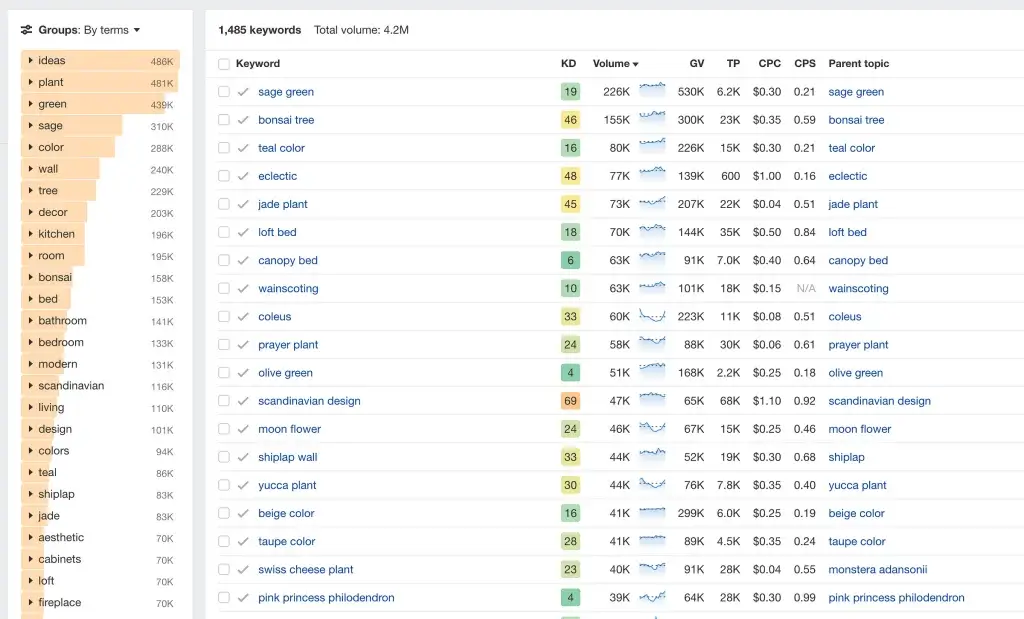Viewport: 1024px width, 619px height.
Task: Sort table by the KD column header
Action: pyautogui.click(x=568, y=64)
